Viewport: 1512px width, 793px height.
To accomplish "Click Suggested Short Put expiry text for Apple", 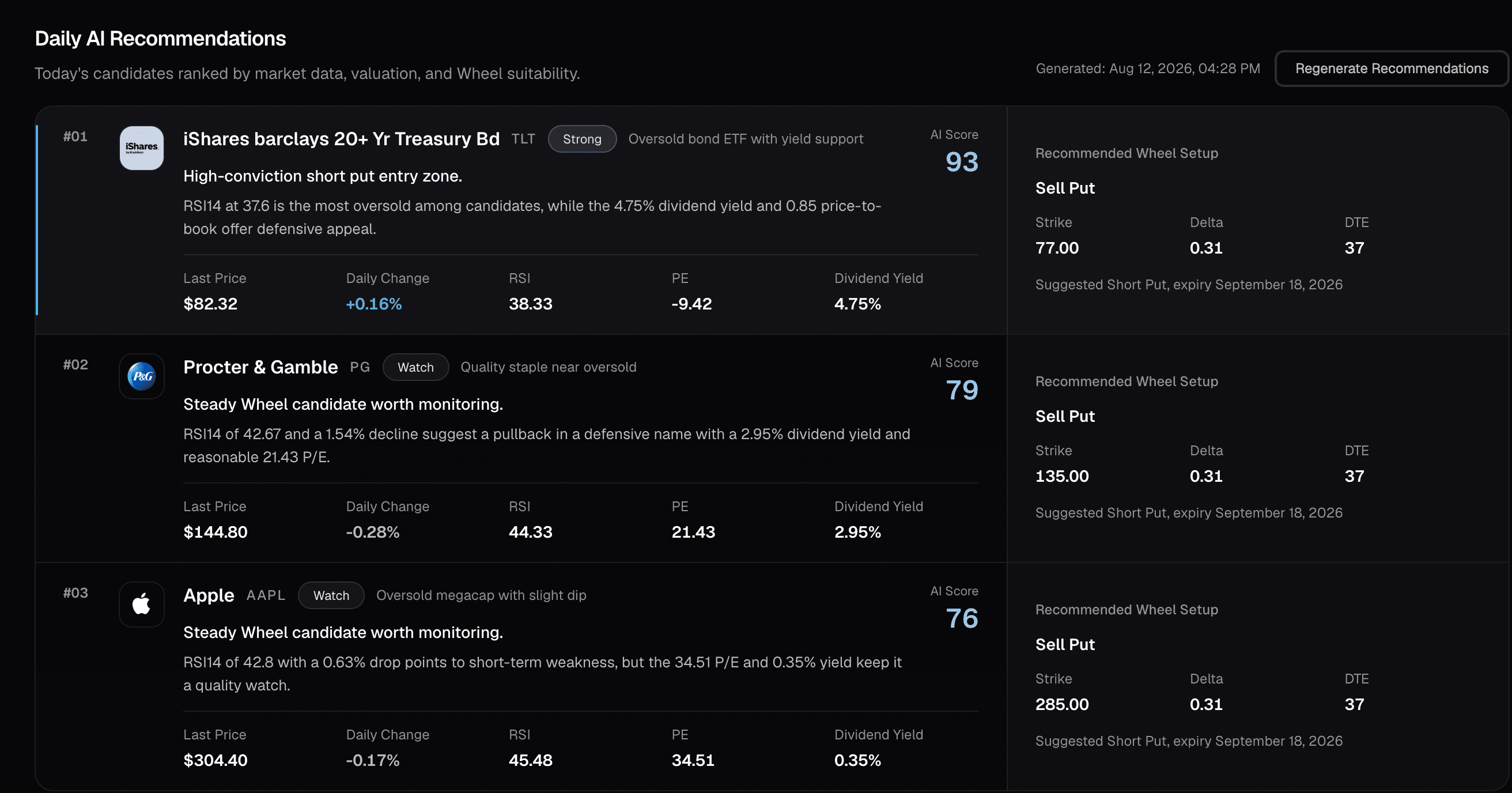I will [x=1189, y=741].
